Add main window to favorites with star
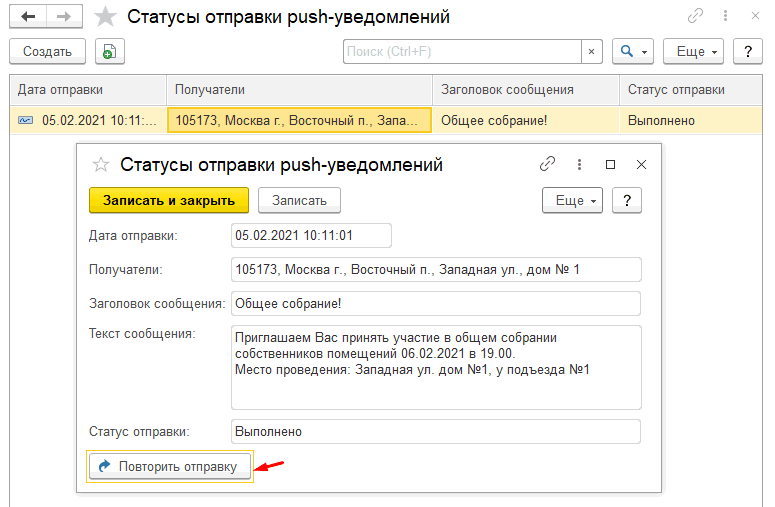 [x=104, y=17]
